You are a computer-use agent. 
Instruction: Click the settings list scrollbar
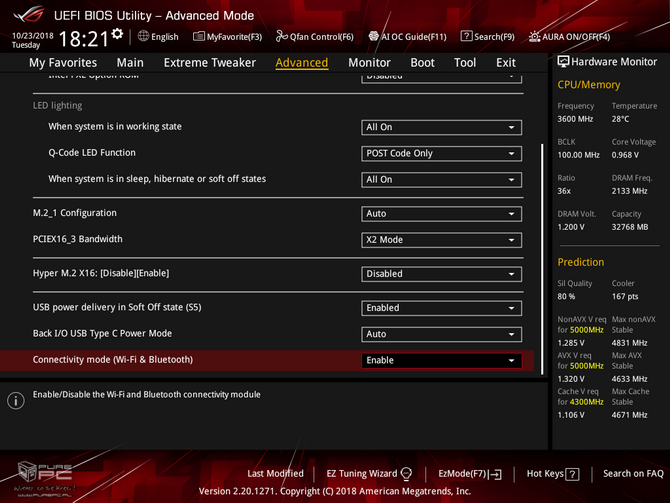click(x=542, y=259)
